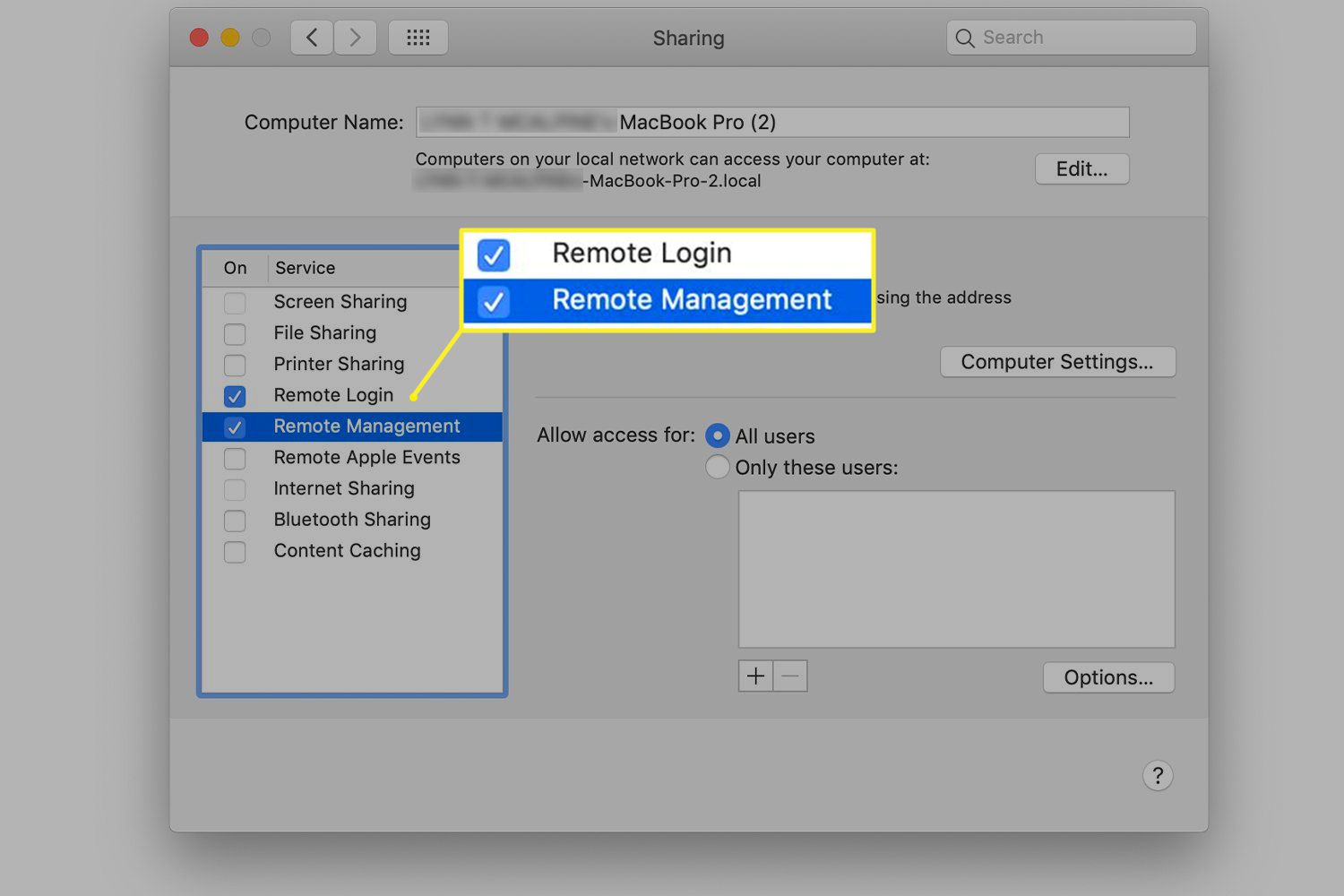Click the Computer Name text field
Screen dimensions: 1344x896
point(772,122)
